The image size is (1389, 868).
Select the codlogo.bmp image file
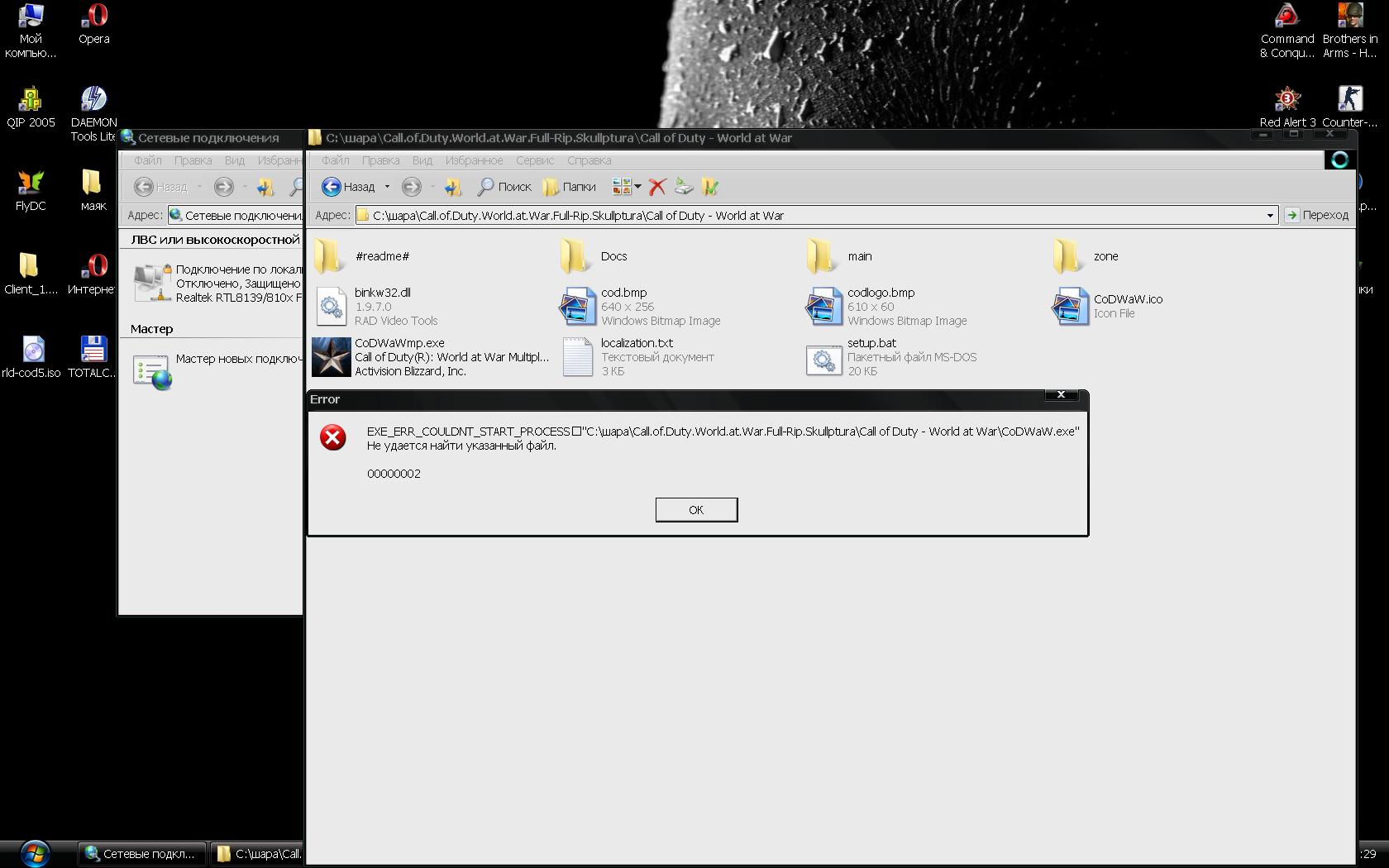point(886,307)
